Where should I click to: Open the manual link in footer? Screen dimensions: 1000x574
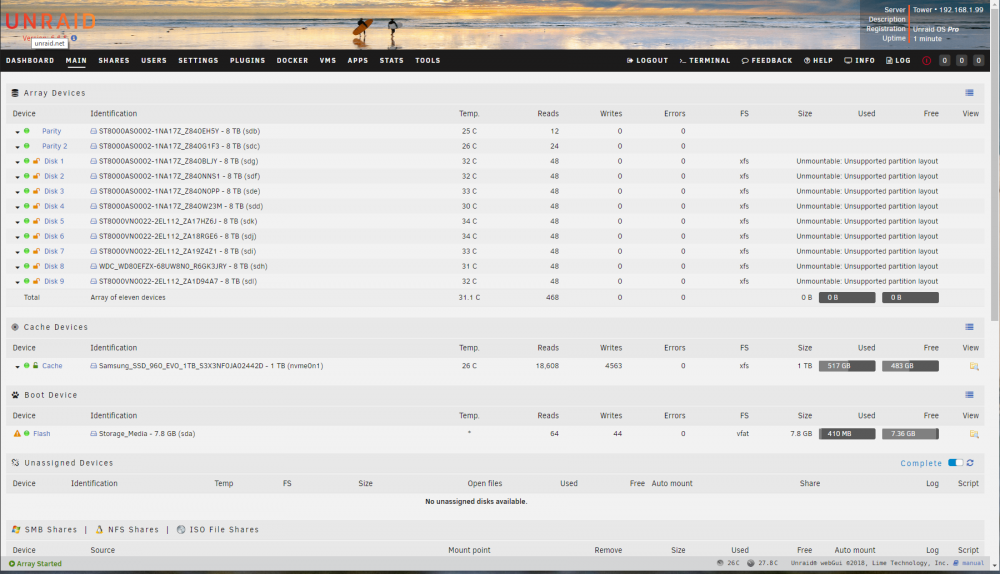tap(973, 563)
